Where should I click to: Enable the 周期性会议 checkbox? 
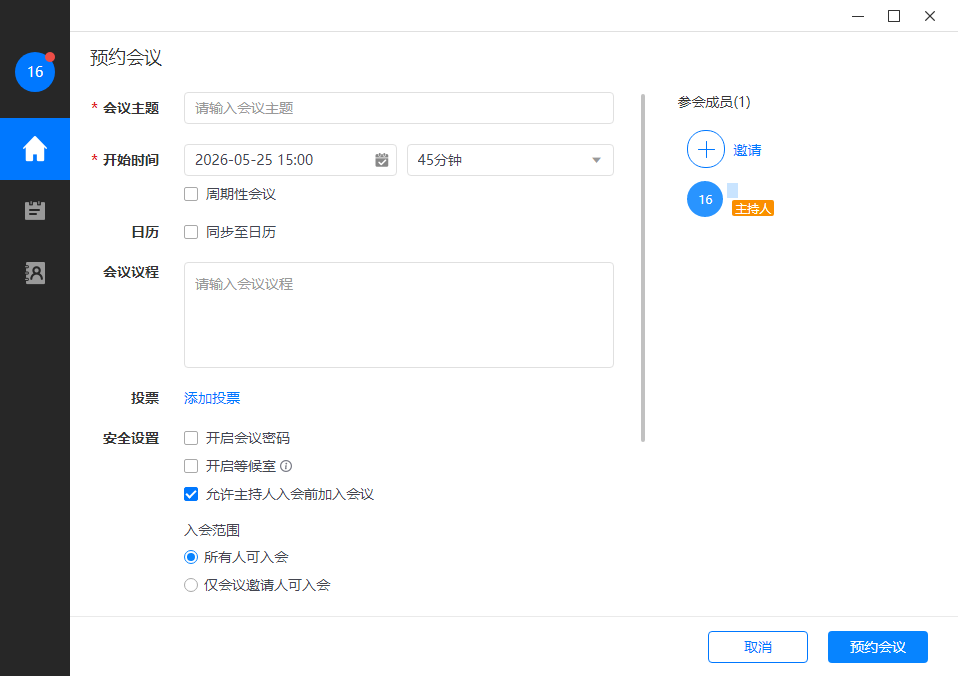pos(191,194)
